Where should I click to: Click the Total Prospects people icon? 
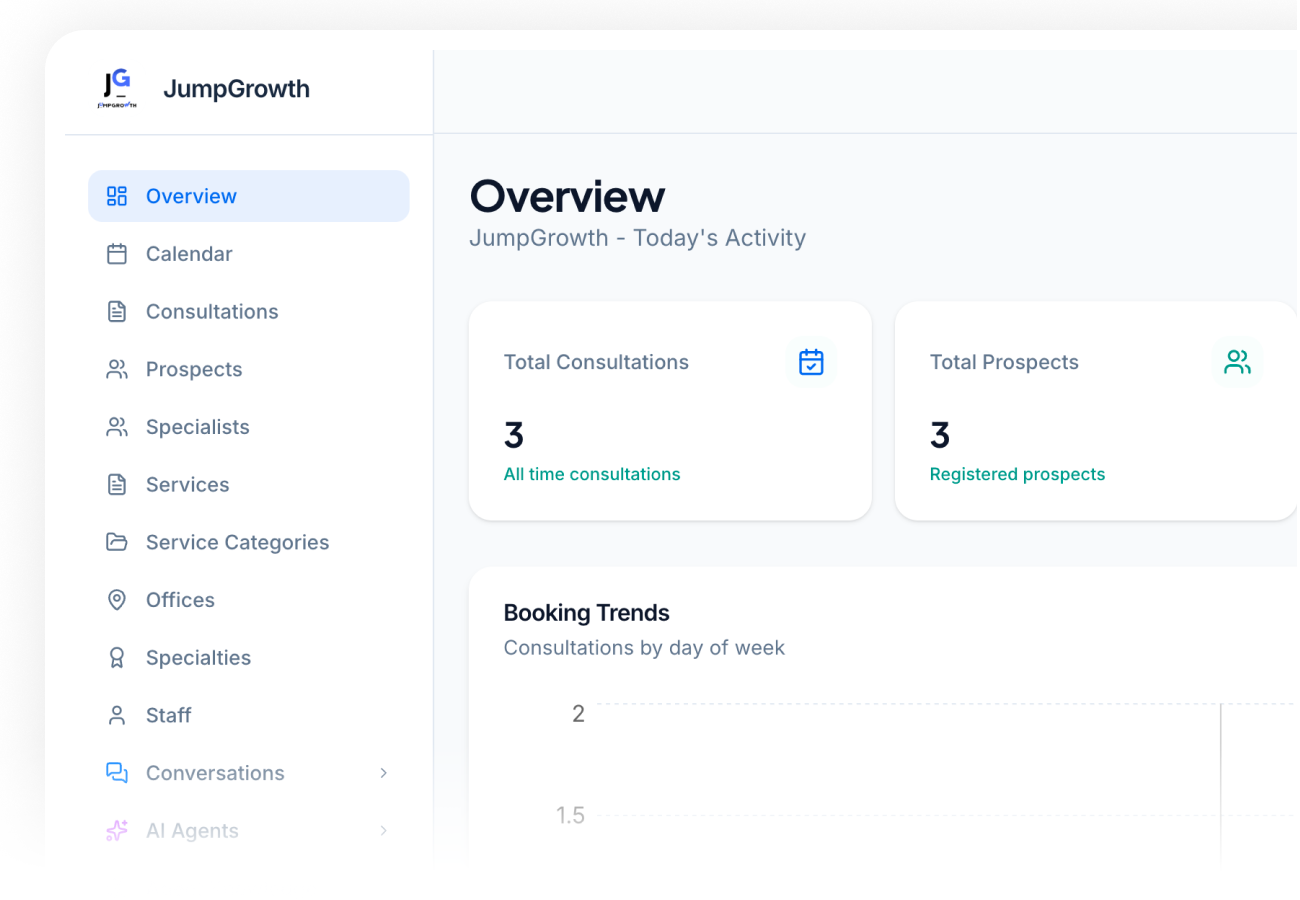pyautogui.click(x=1237, y=362)
